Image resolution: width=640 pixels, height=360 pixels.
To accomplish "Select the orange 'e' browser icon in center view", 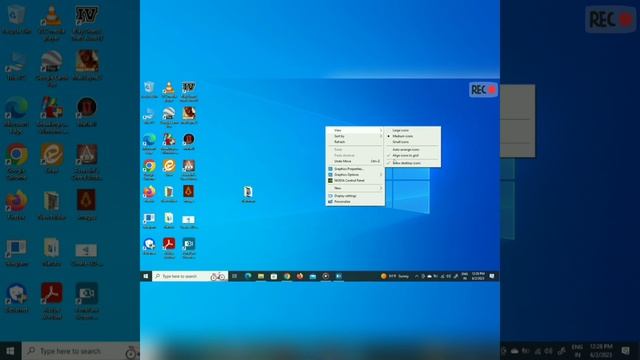I will pos(169,167).
